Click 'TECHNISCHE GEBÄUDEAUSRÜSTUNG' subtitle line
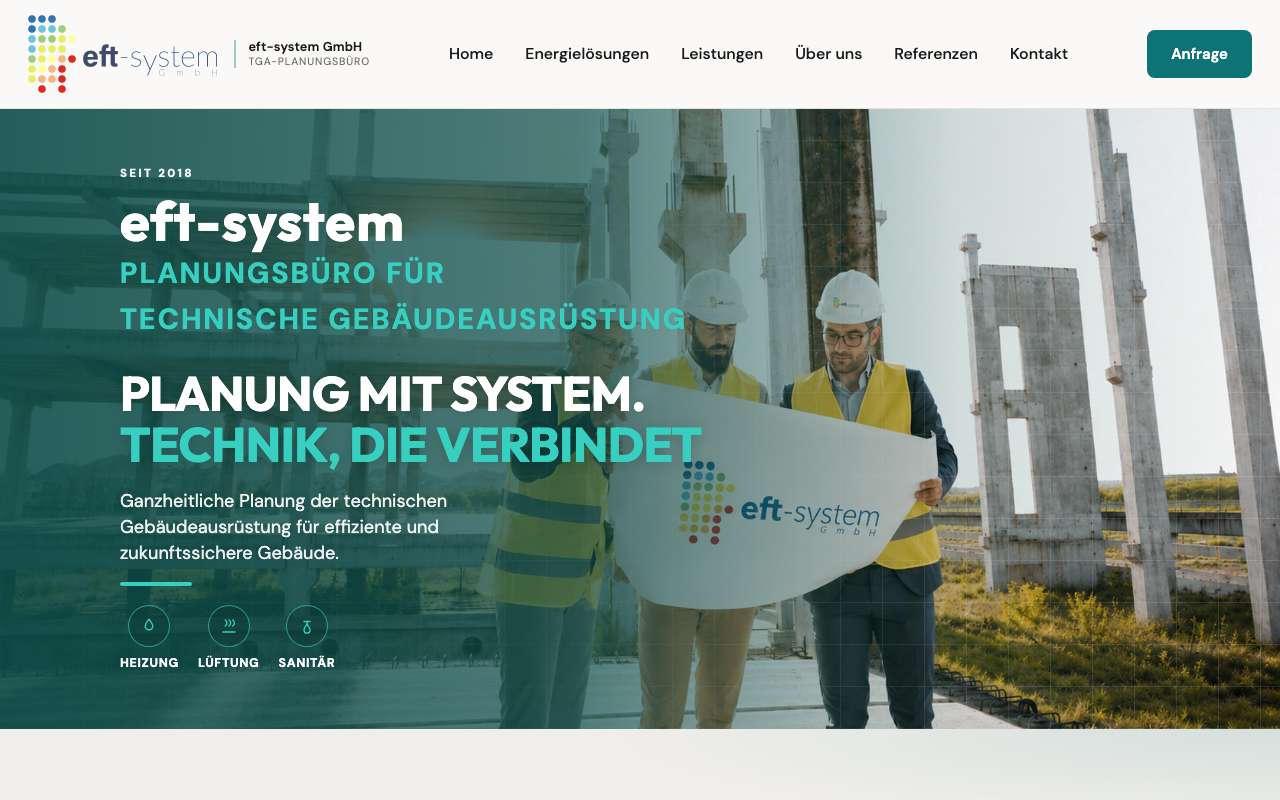1280x800 pixels. [403, 319]
